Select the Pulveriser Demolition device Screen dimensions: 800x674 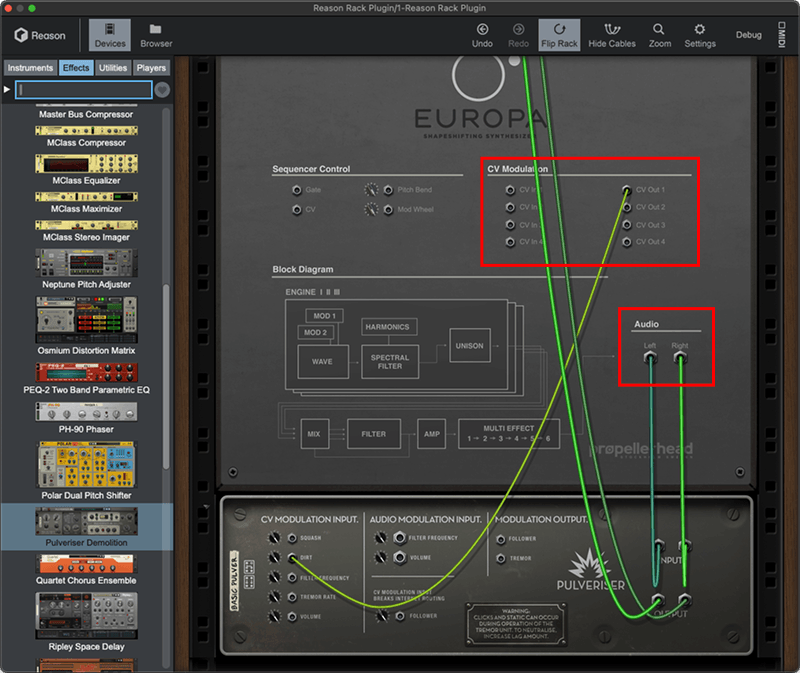tap(86, 527)
